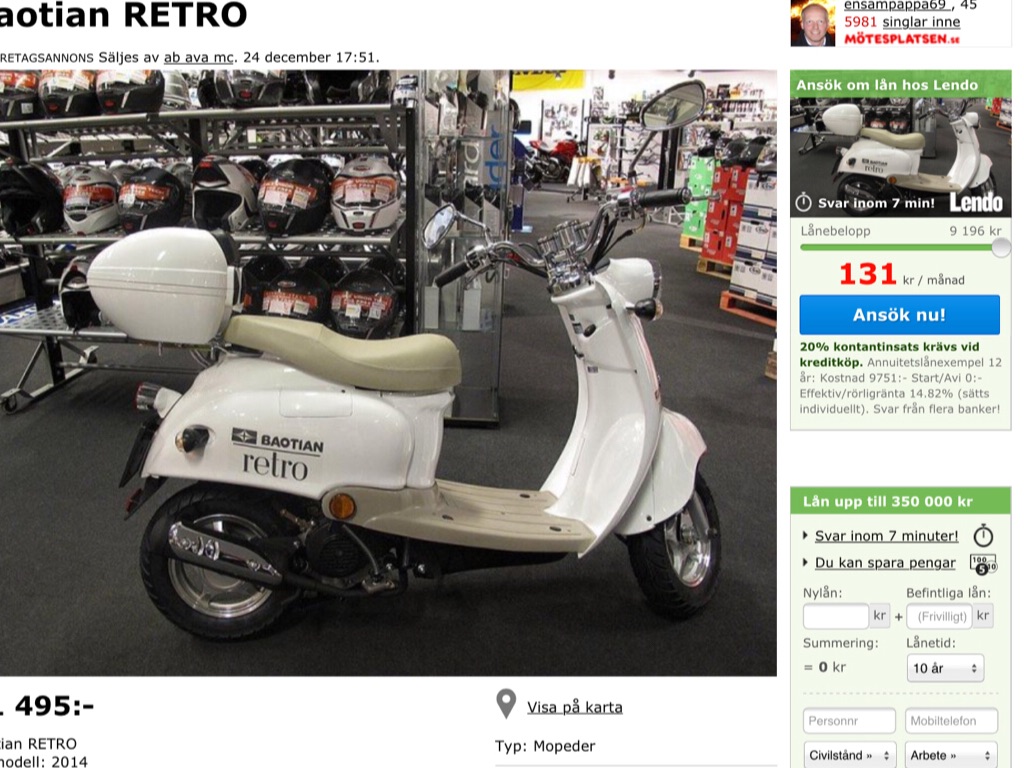Click the map pin location icon
The width and height of the screenshot is (1024, 768).
coord(506,704)
